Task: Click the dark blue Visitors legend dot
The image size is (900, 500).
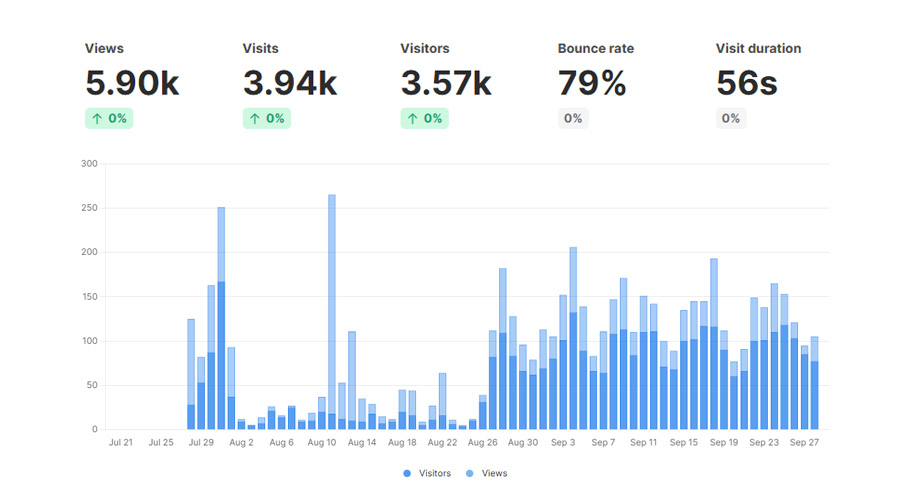Action: pyautogui.click(x=407, y=473)
